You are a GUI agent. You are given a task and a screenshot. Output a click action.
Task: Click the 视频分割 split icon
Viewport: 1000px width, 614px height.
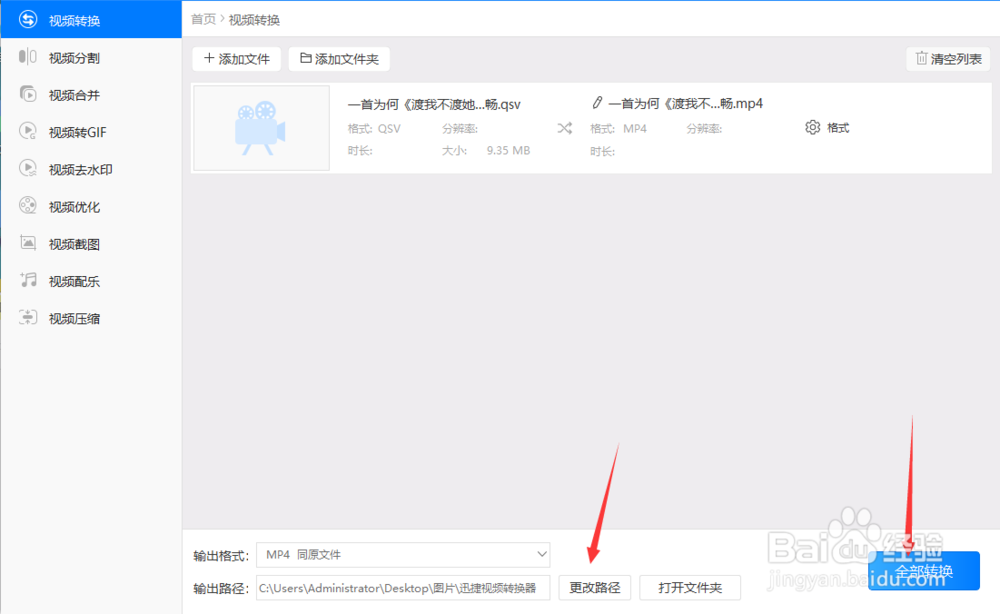(x=28, y=57)
